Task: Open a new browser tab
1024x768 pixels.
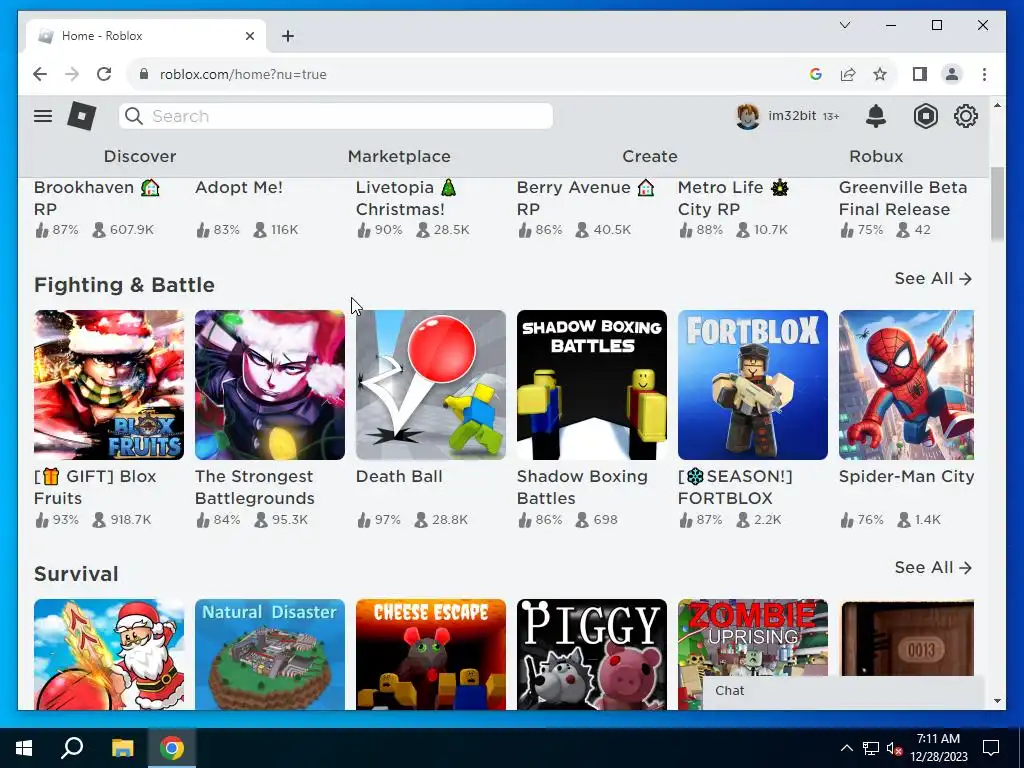Action: coord(287,36)
